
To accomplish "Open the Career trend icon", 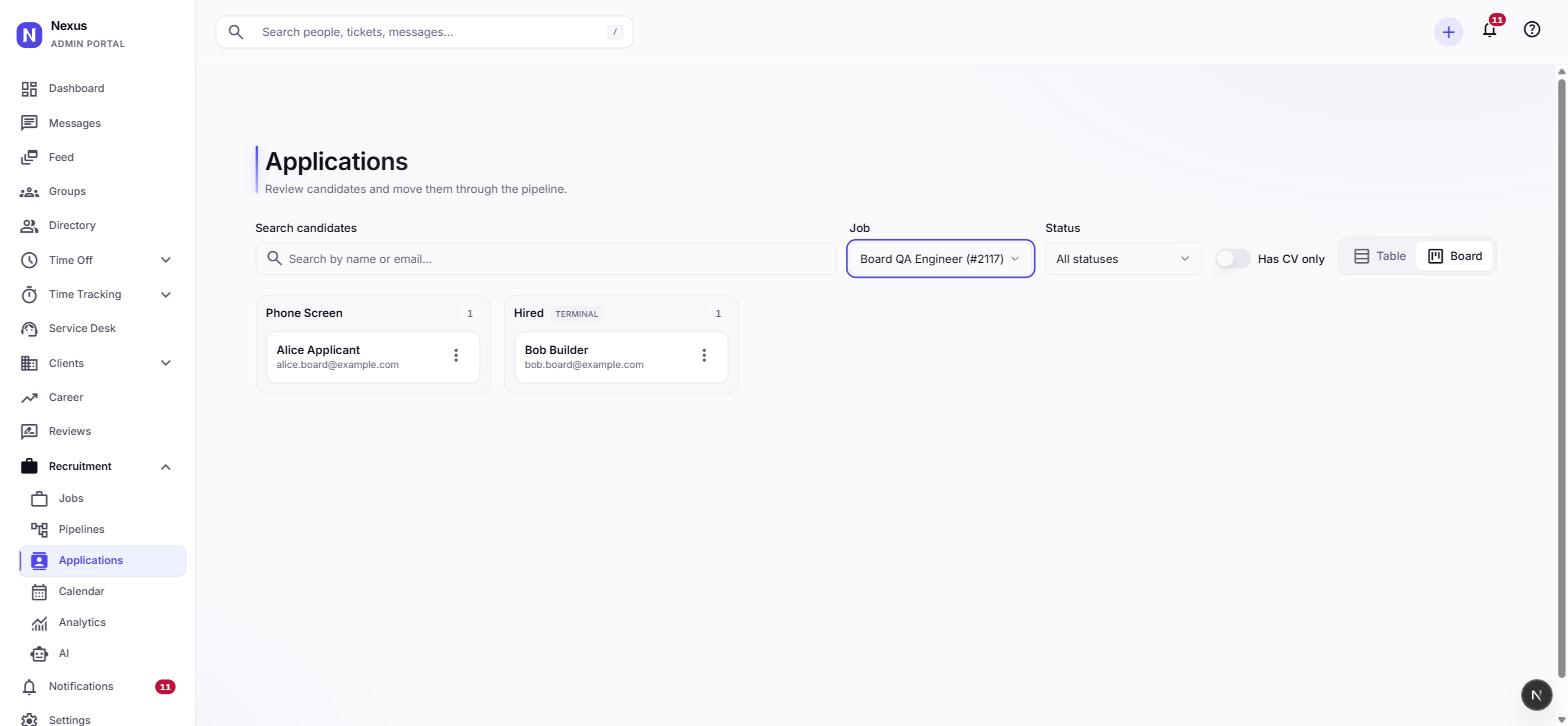I will [29, 397].
